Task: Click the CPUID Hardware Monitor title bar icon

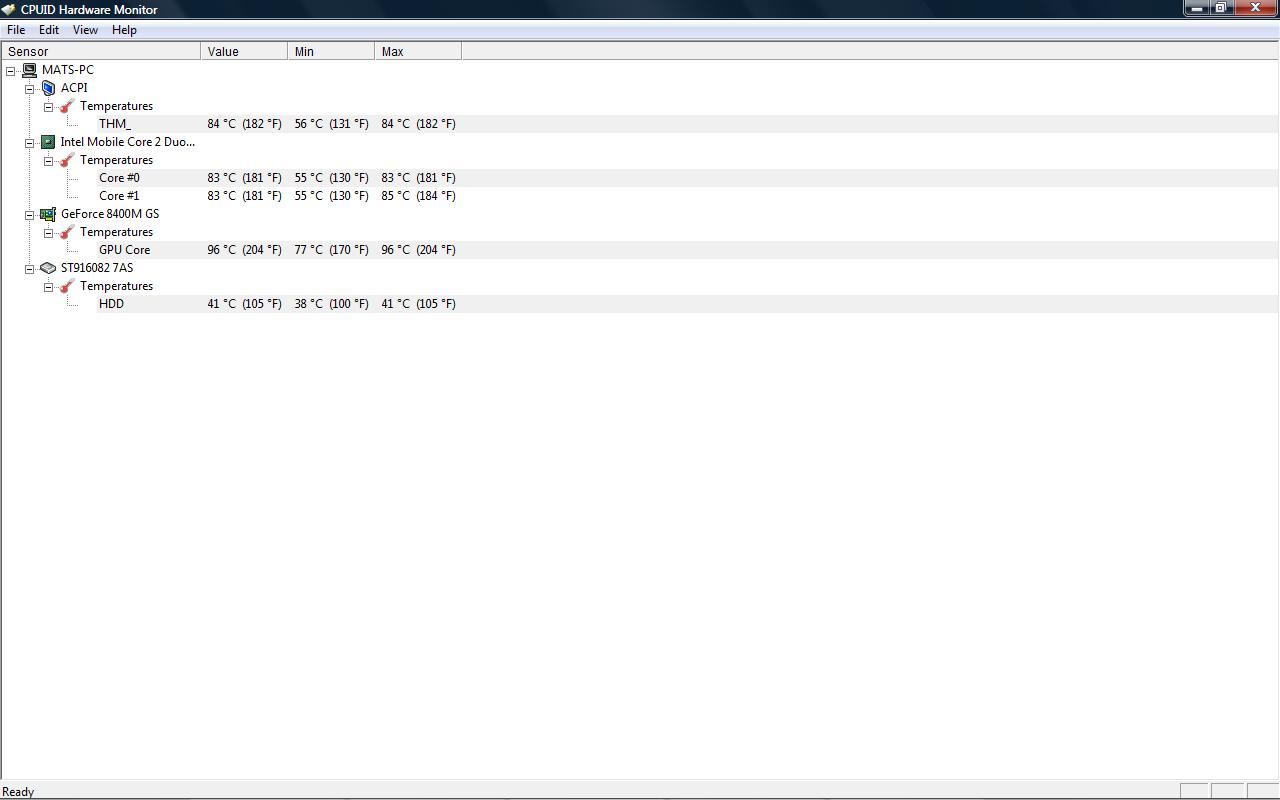Action: click(x=9, y=9)
